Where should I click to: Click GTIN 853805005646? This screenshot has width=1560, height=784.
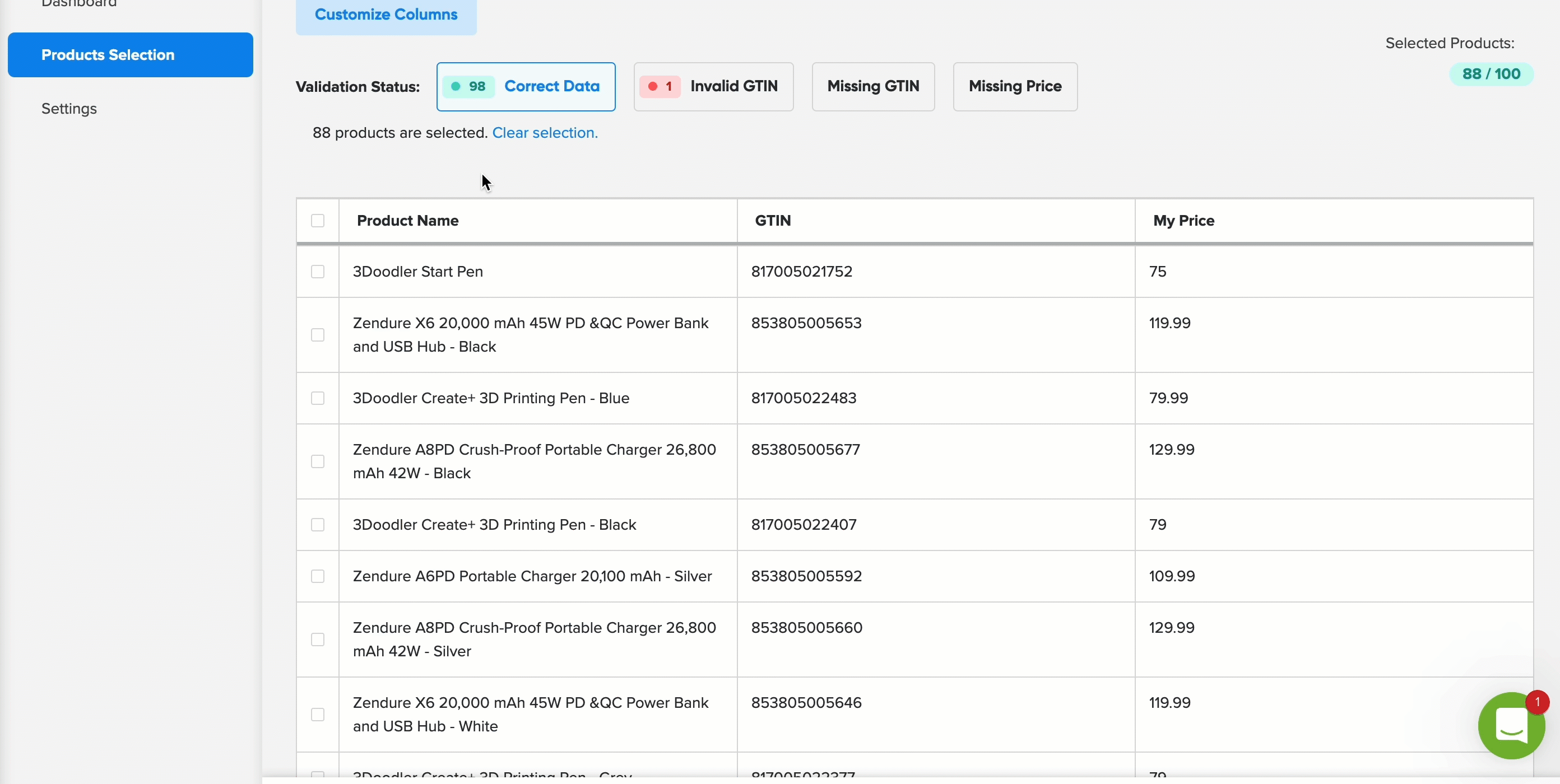[806, 702]
